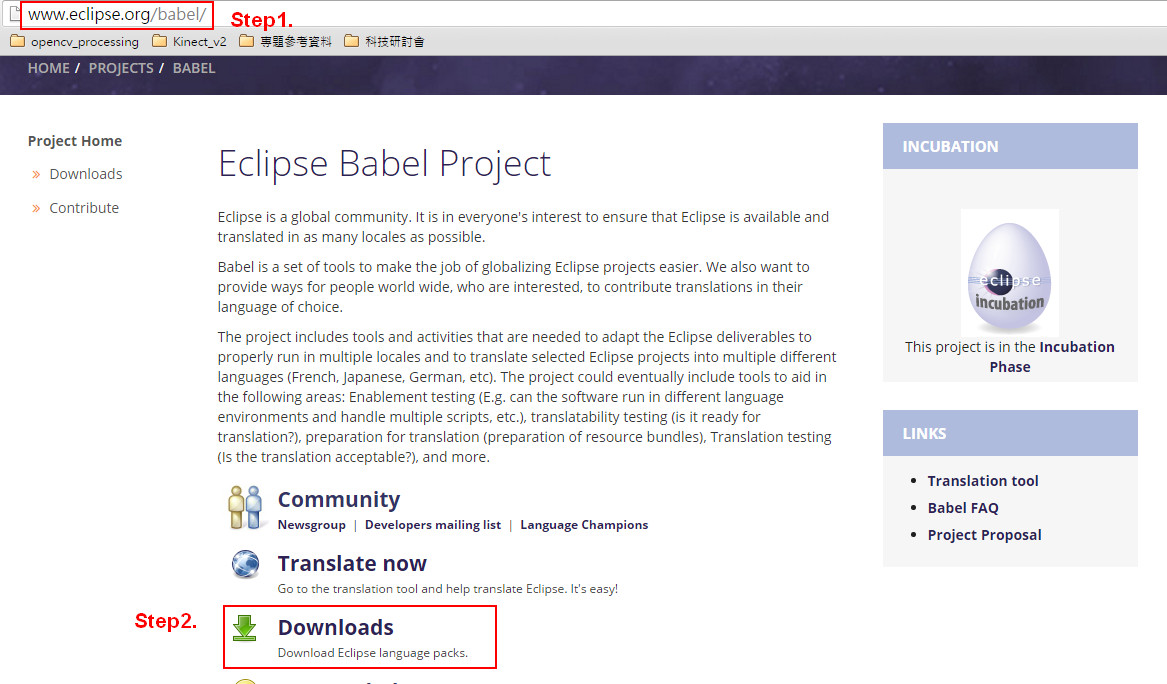Open the 專題參考資料 bookmark folder
This screenshot has width=1167, height=684.
[285, 42]
